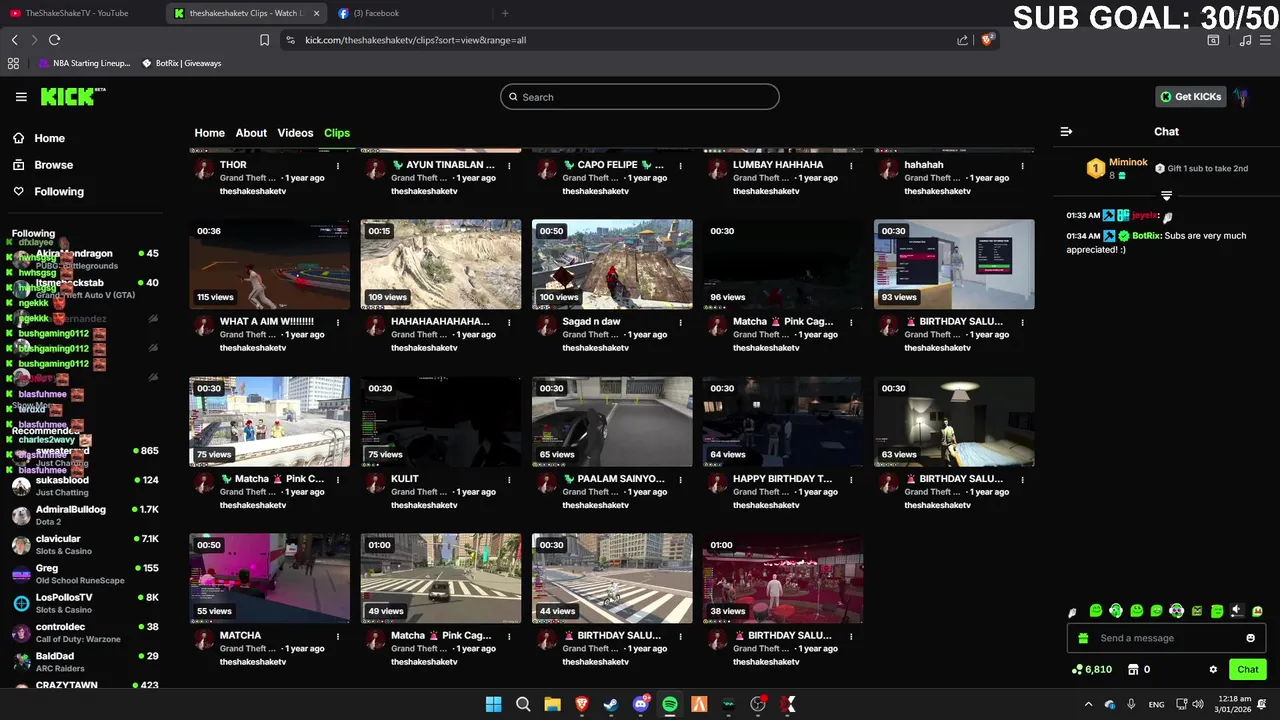The width and height of the screenshot is (1280, 720).
Task: Play the 109 views desert clip
Action: pyautogui.click(x=441, y=265)
